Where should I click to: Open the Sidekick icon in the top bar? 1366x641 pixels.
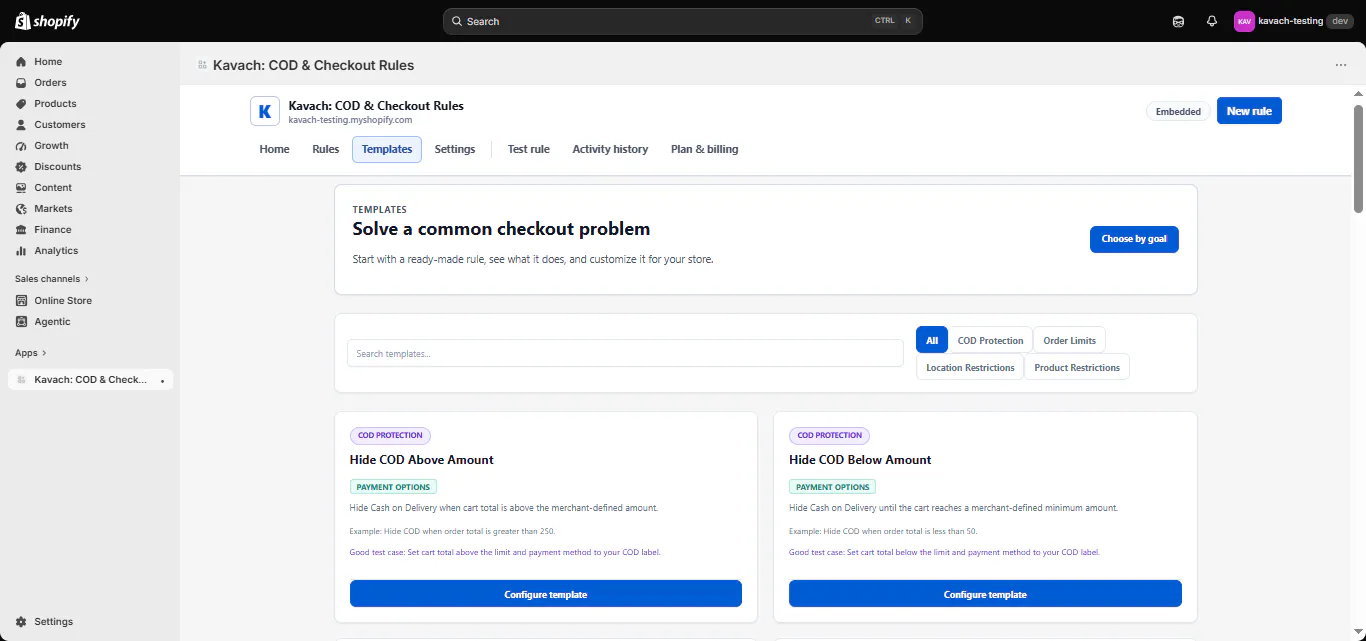[1179, 21]
